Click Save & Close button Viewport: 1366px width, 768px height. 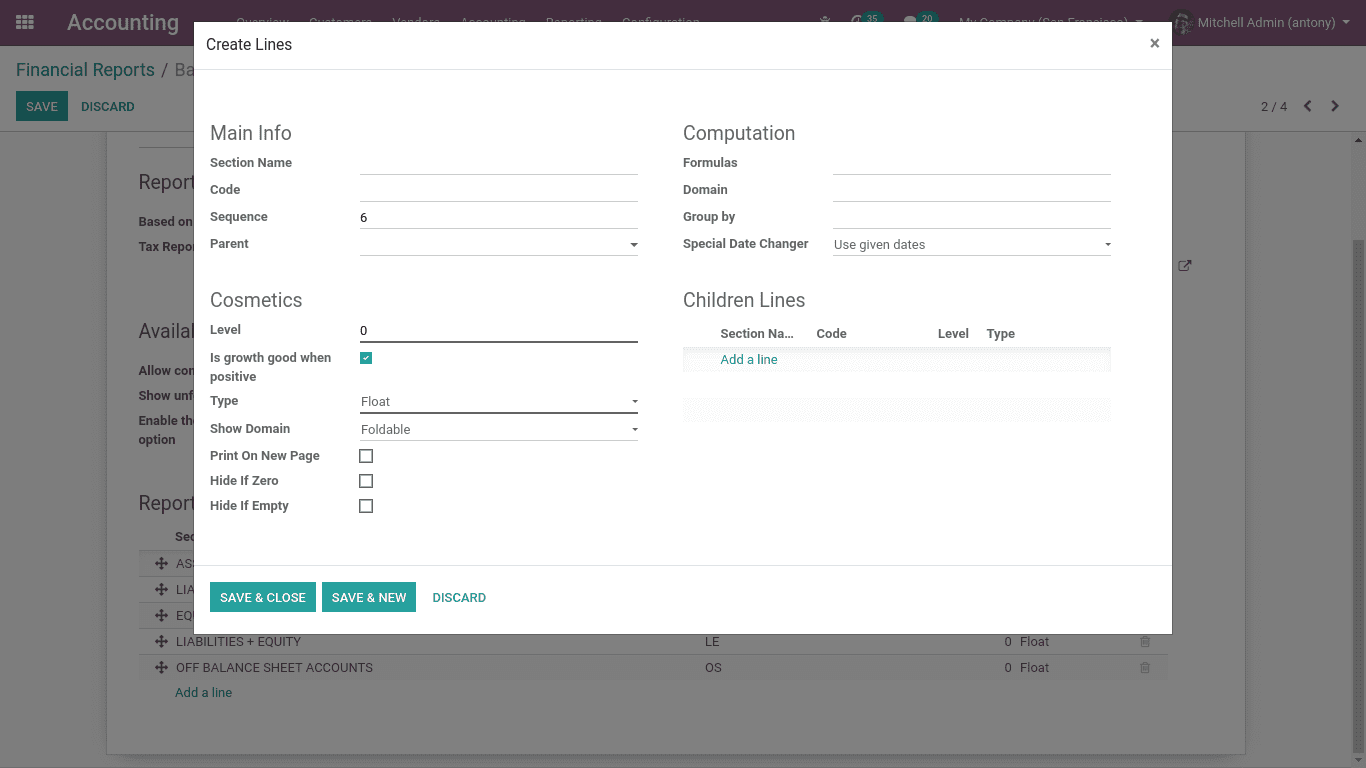pos(263,597)
